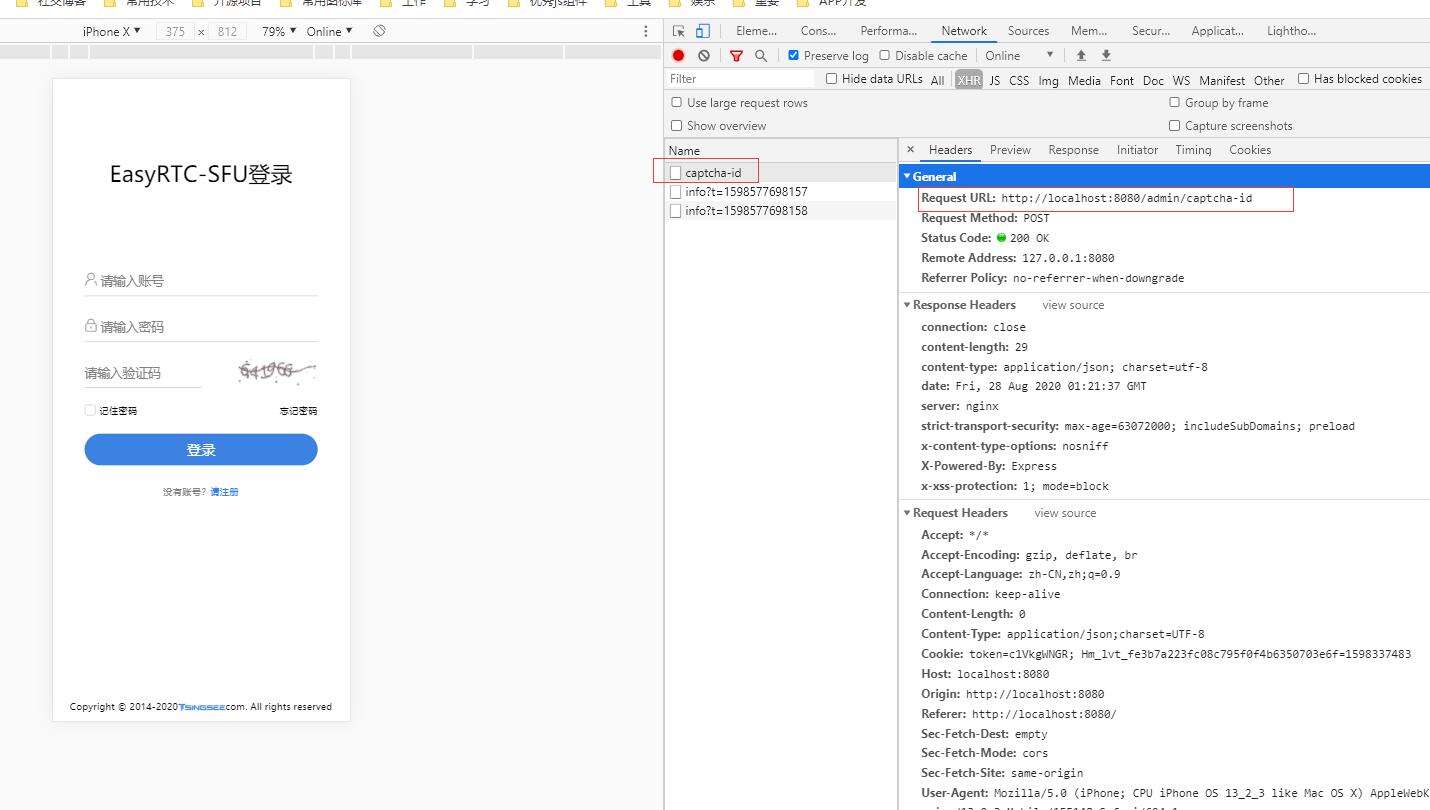Uncheck the Preserve log checkbox
This screenshot has width=1430, height=810.
pyautogui.click(x=794, y=56)
